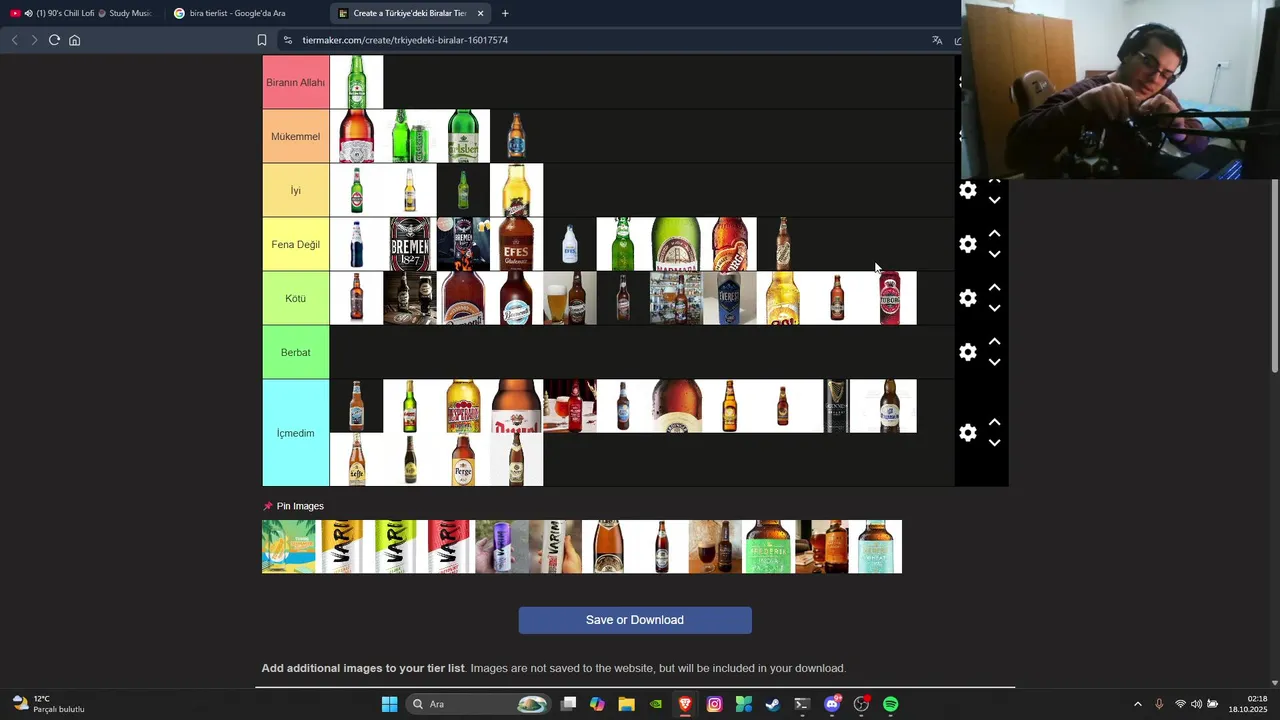
Task: Show hidden system tray icons
Action: pyautogui.click(x=1137, y=704)
